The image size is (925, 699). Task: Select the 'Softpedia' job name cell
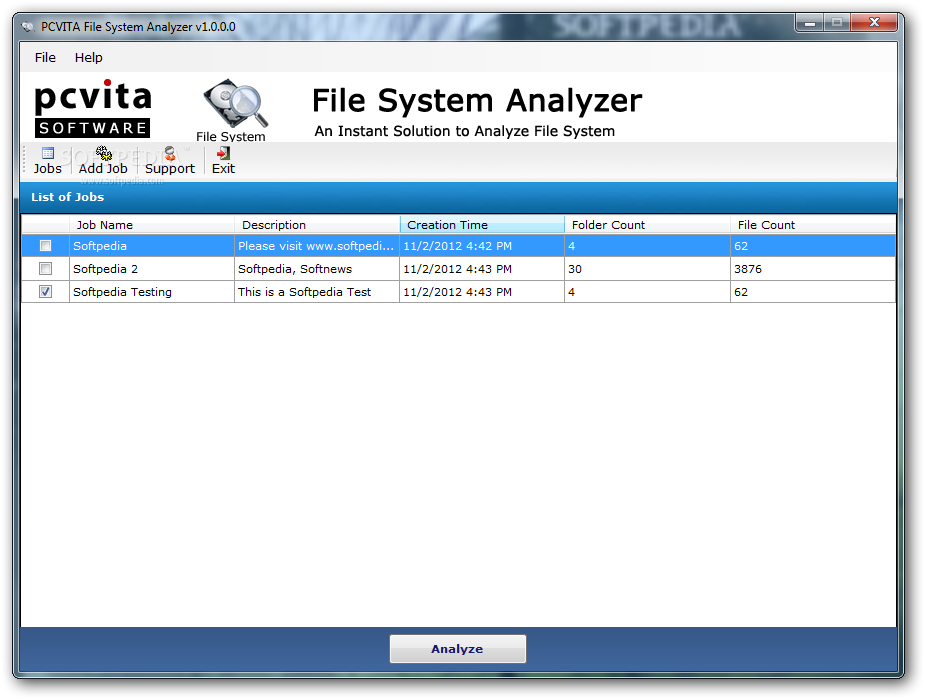coord(152,245)
